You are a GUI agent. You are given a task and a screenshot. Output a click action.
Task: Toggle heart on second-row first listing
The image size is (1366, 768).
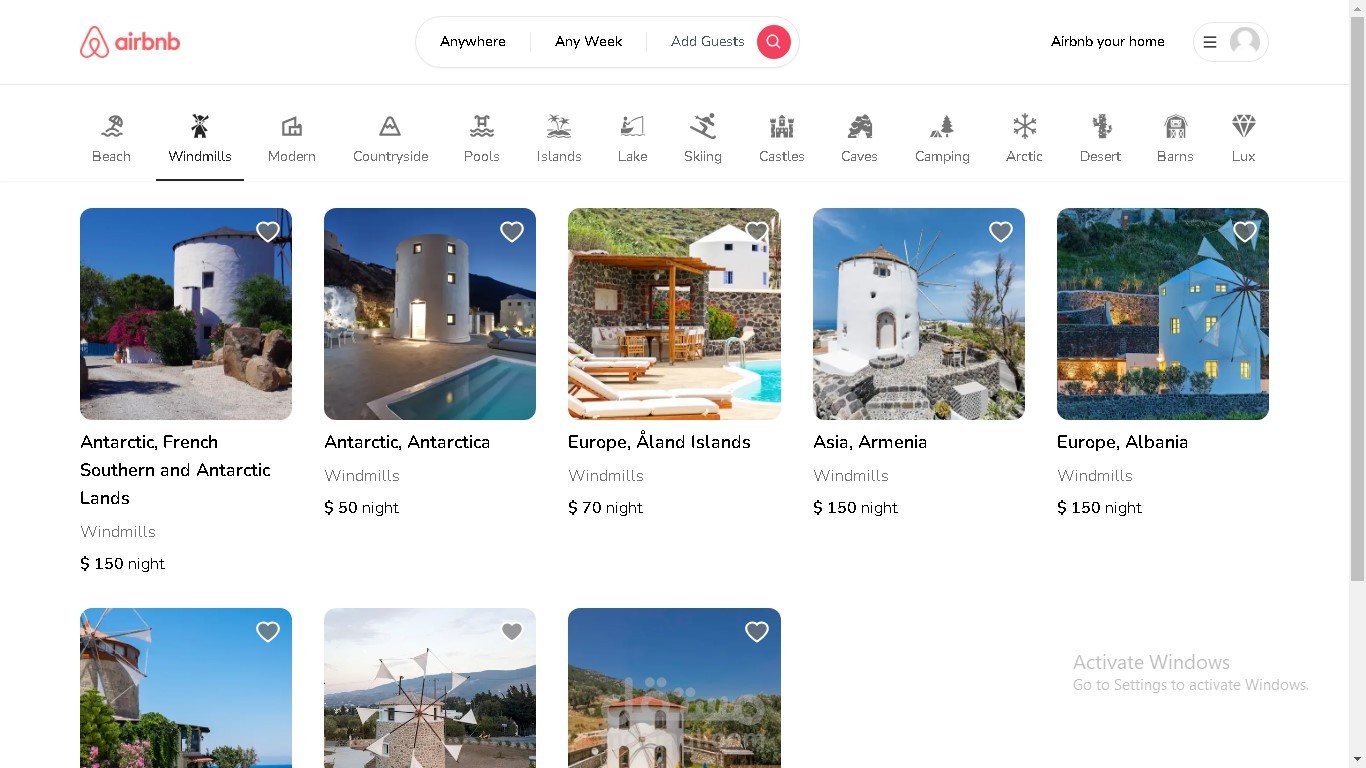click(268, 632)
